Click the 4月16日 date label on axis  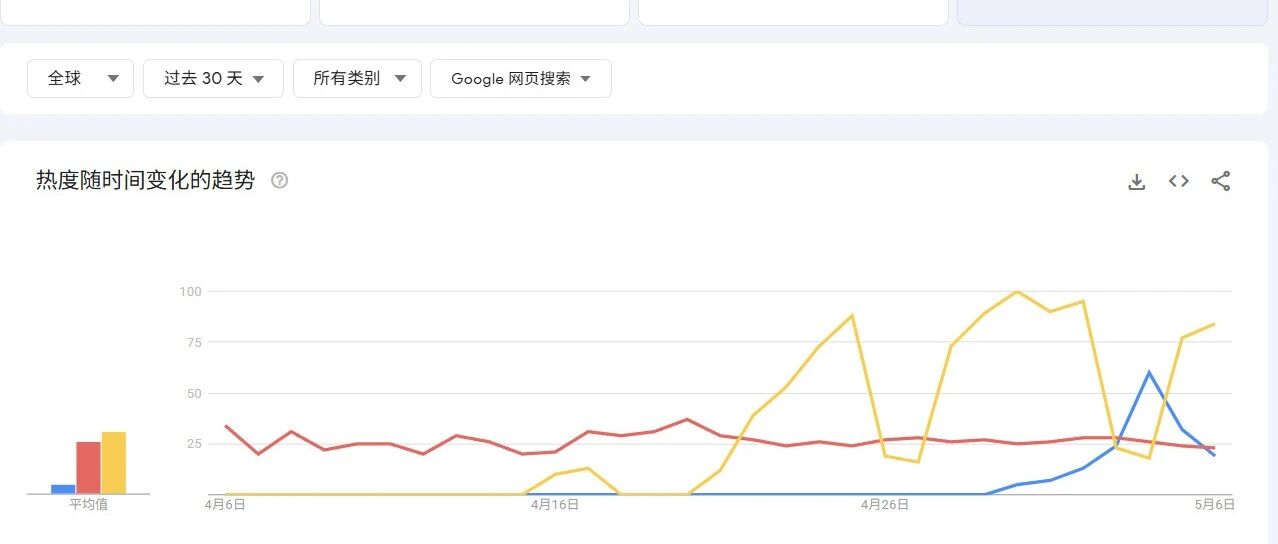point(555,505)
